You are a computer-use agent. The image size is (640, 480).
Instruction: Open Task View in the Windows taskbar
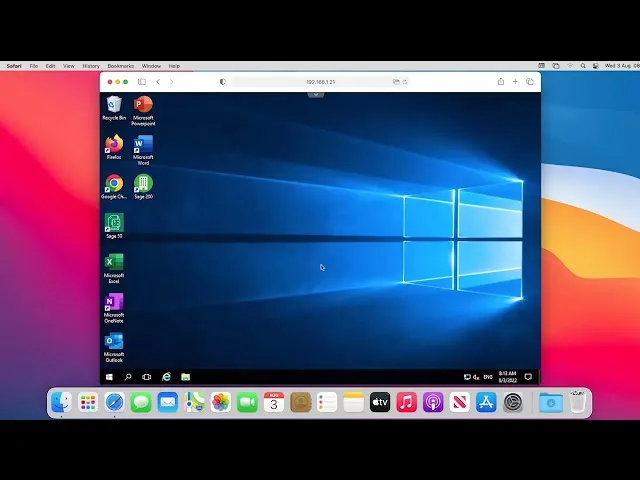[x=147, y=377]
